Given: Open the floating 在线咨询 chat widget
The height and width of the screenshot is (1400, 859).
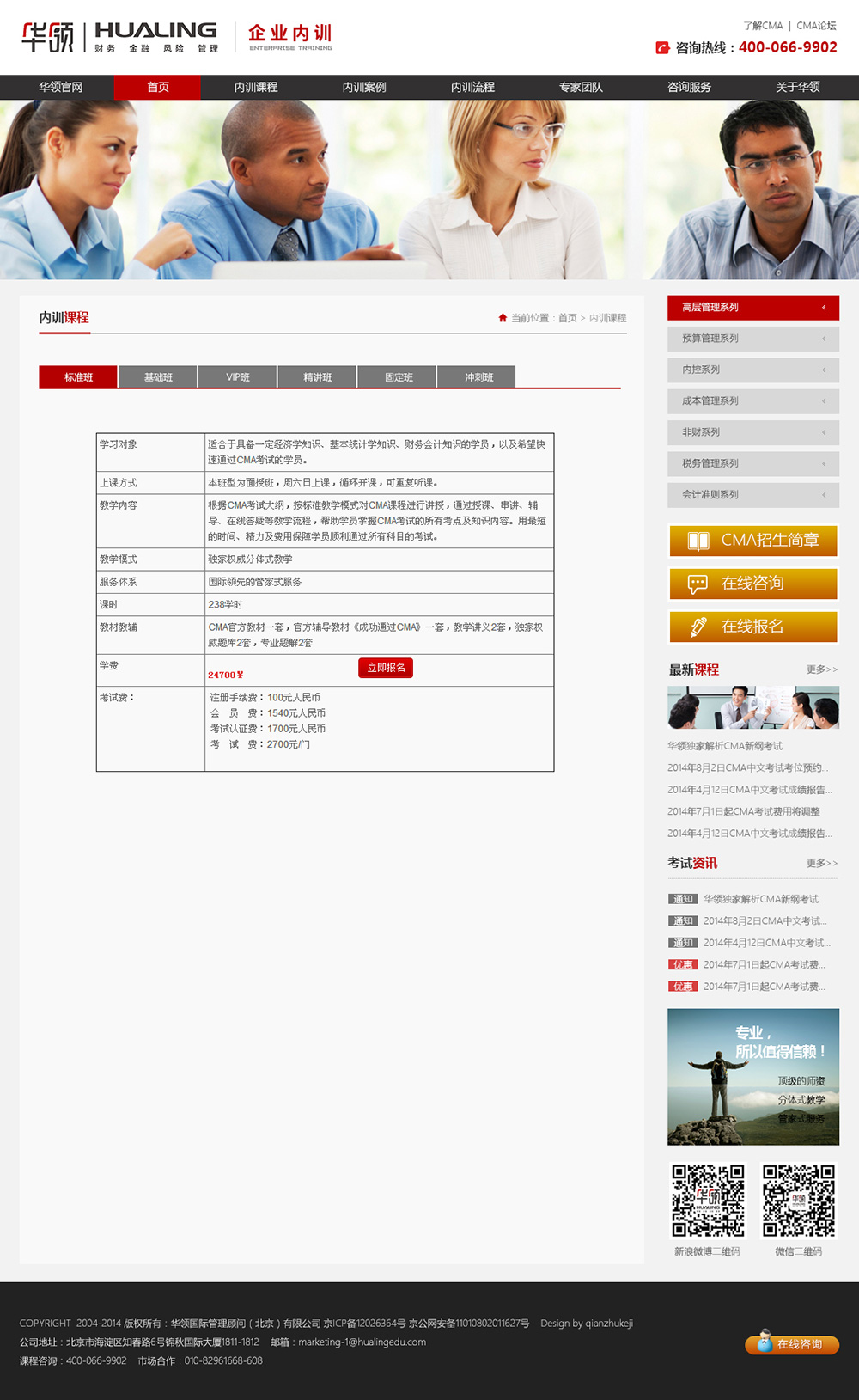Looking at the screenshot, I should (x=791, y=1343).
